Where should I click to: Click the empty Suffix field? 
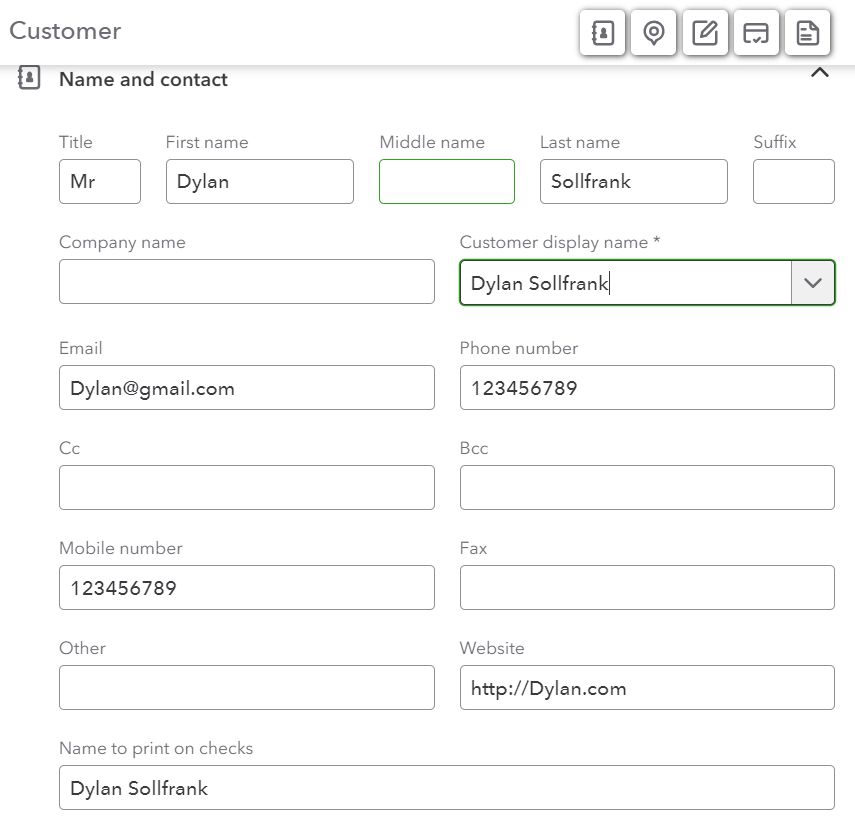pyautogui.click(x=793, y=182)
